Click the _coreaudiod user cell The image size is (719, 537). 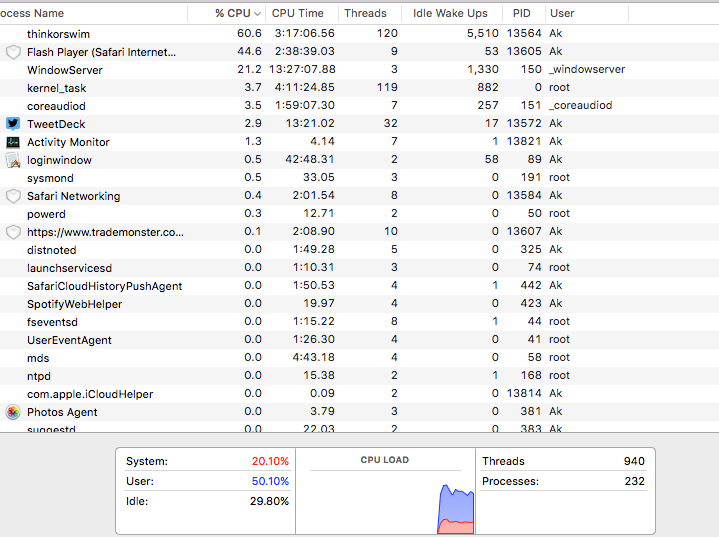tap(581, 105)
